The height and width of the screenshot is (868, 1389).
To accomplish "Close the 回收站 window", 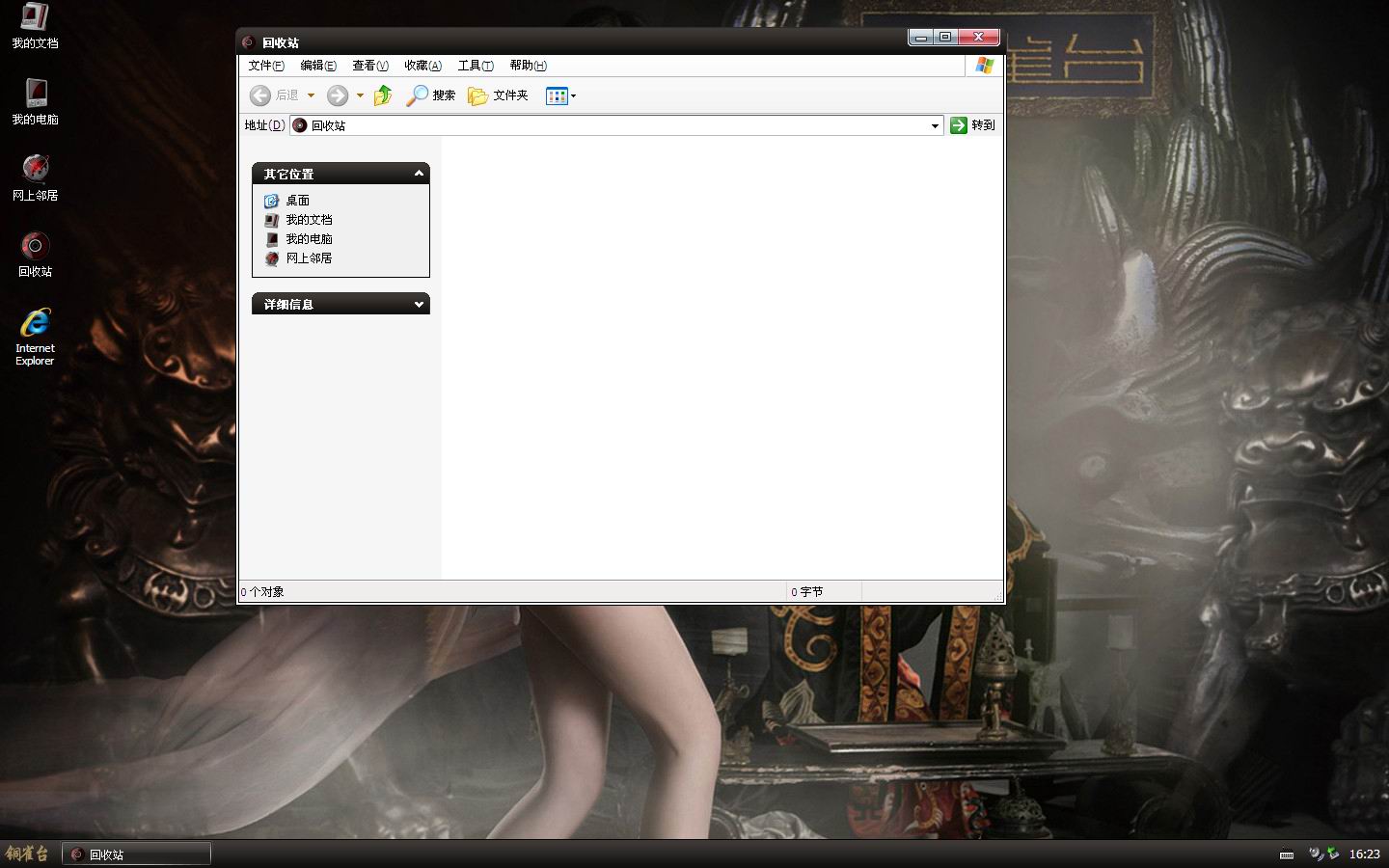I will click(x=979, y=37).
